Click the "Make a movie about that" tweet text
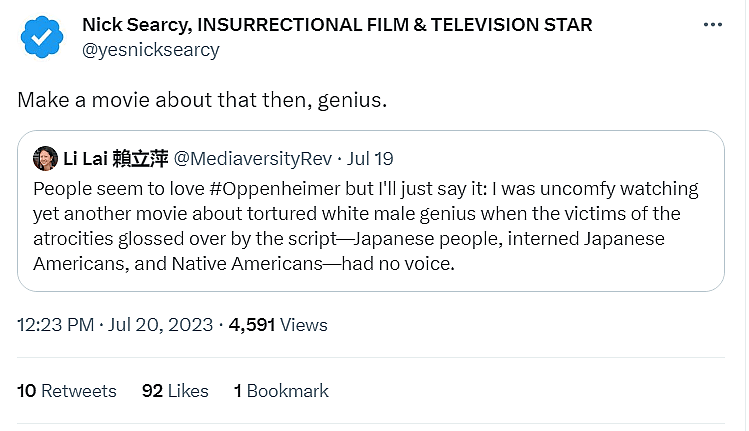 point(152,101)
